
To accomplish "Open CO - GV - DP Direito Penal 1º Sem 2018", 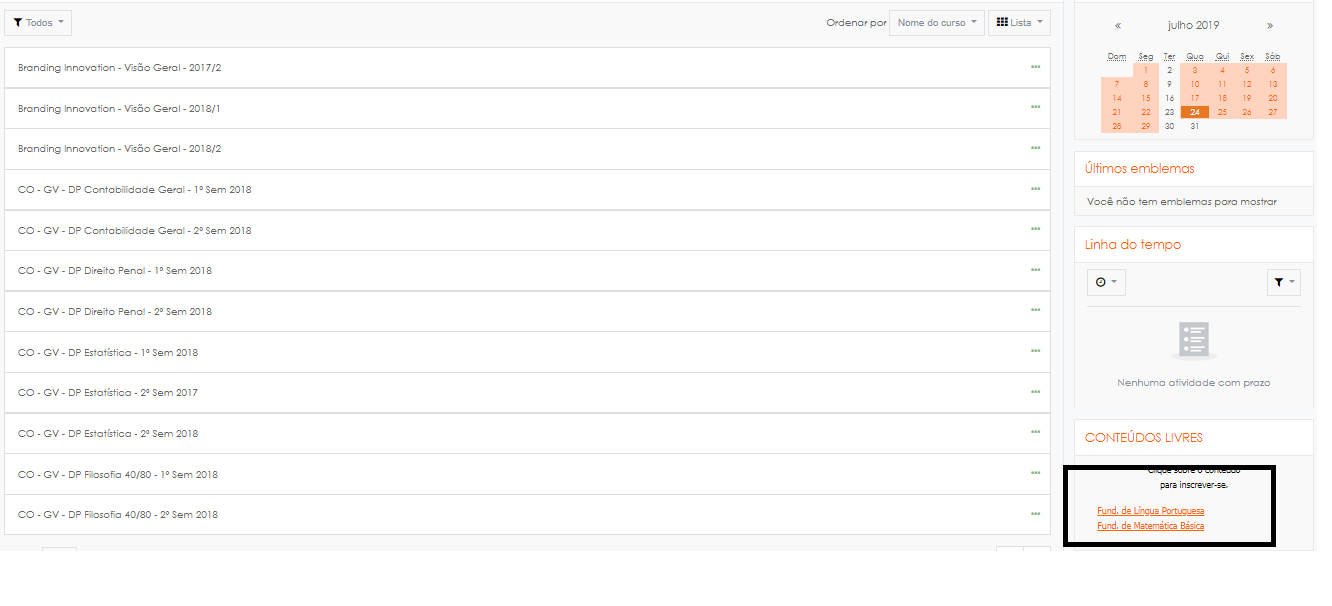I will (x=115, y=271).
